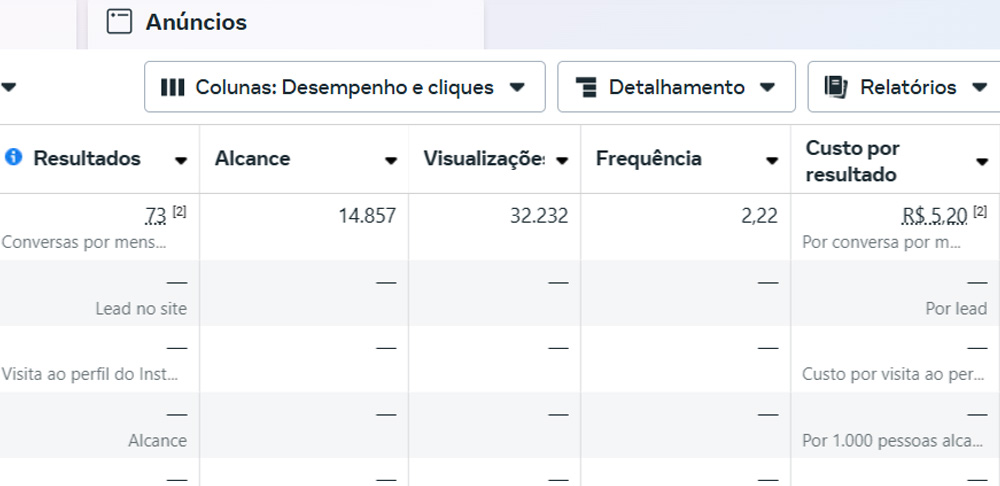Click the Relatórios reports icon
Viewport: 1000px width, 486px height.
tap(836, 87)
